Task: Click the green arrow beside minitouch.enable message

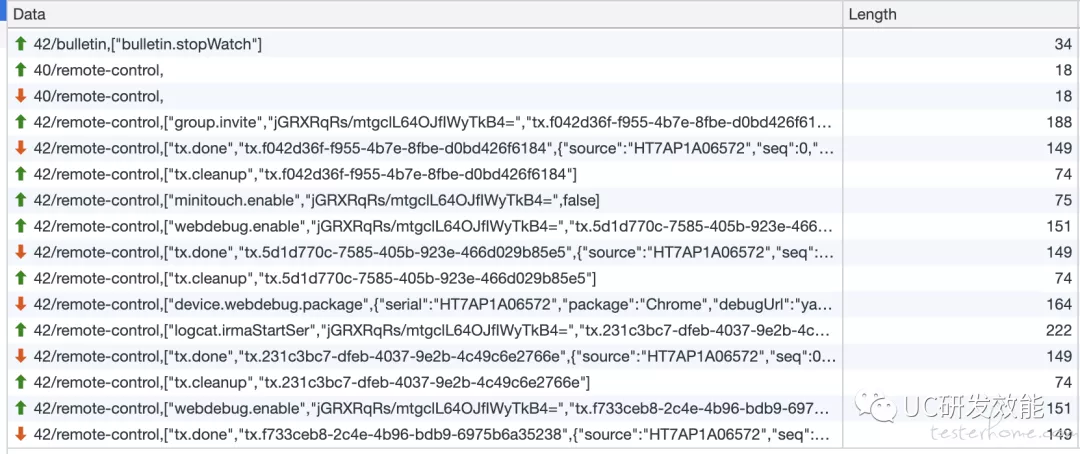Action: (21, 200)
